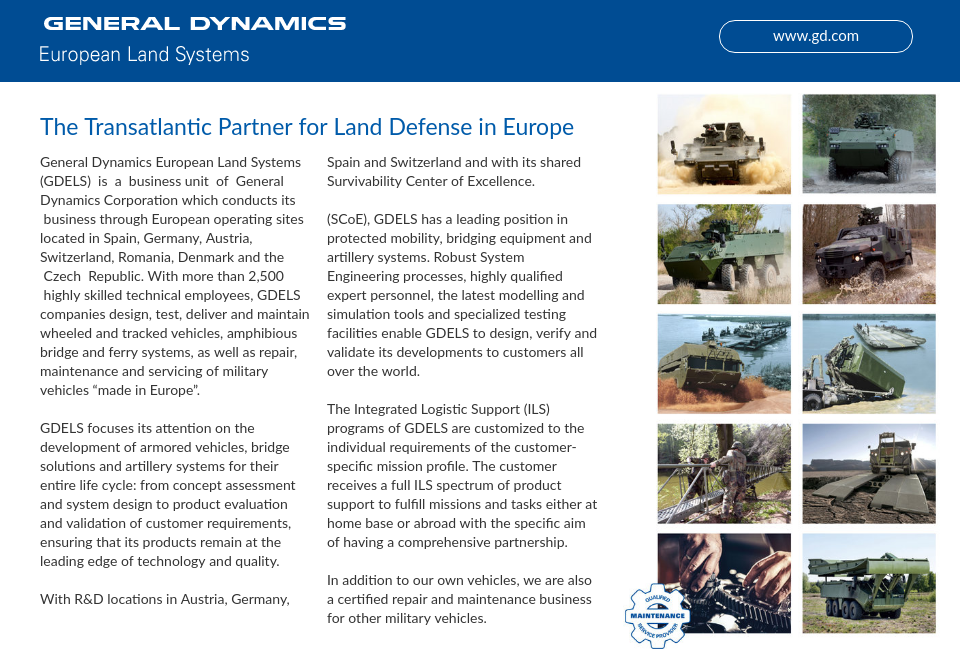Viewport: 960px width, 655px height.
Task: Open the amphibious bridge vehicle entering water photo
Action: tap(723, 363)
